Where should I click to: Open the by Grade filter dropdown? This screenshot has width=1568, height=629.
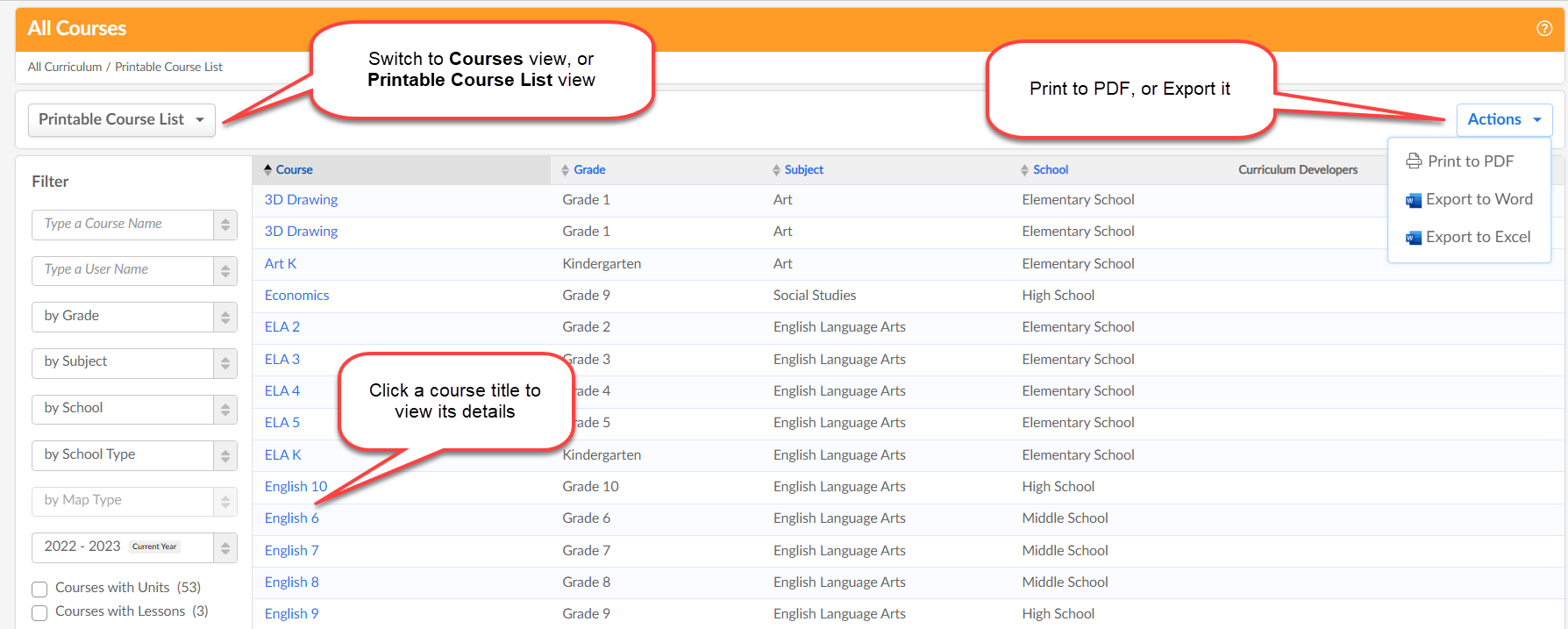click(133, 317)
